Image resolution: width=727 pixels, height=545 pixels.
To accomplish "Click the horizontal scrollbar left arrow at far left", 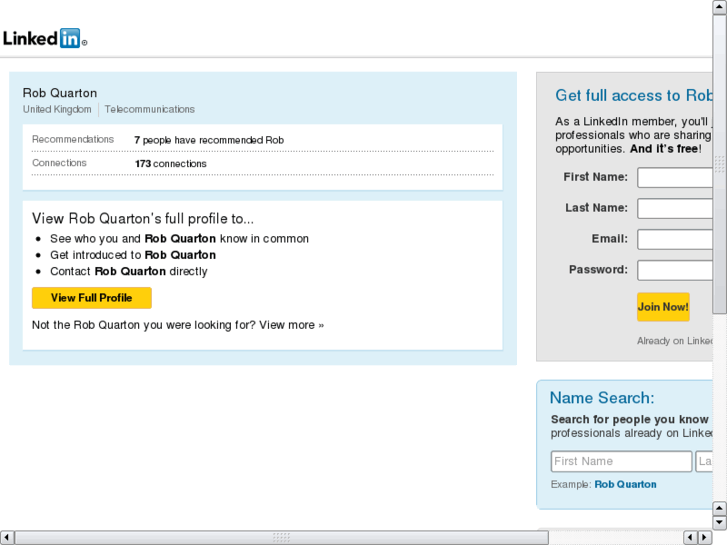I will click(x=7, y=537).
